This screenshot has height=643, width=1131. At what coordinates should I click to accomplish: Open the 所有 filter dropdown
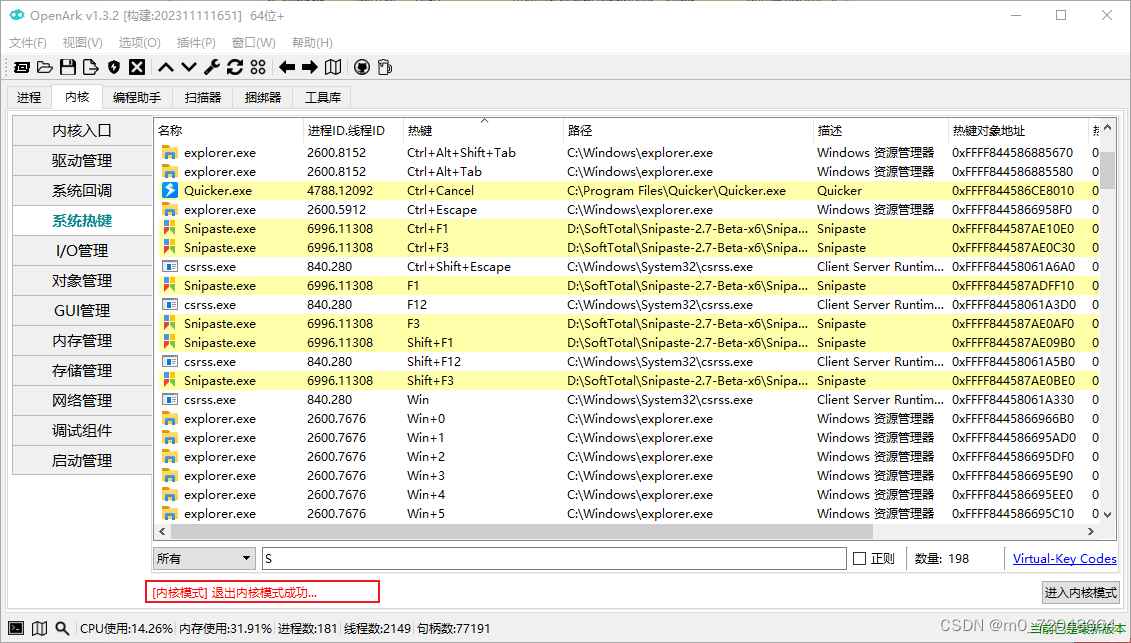205,559
